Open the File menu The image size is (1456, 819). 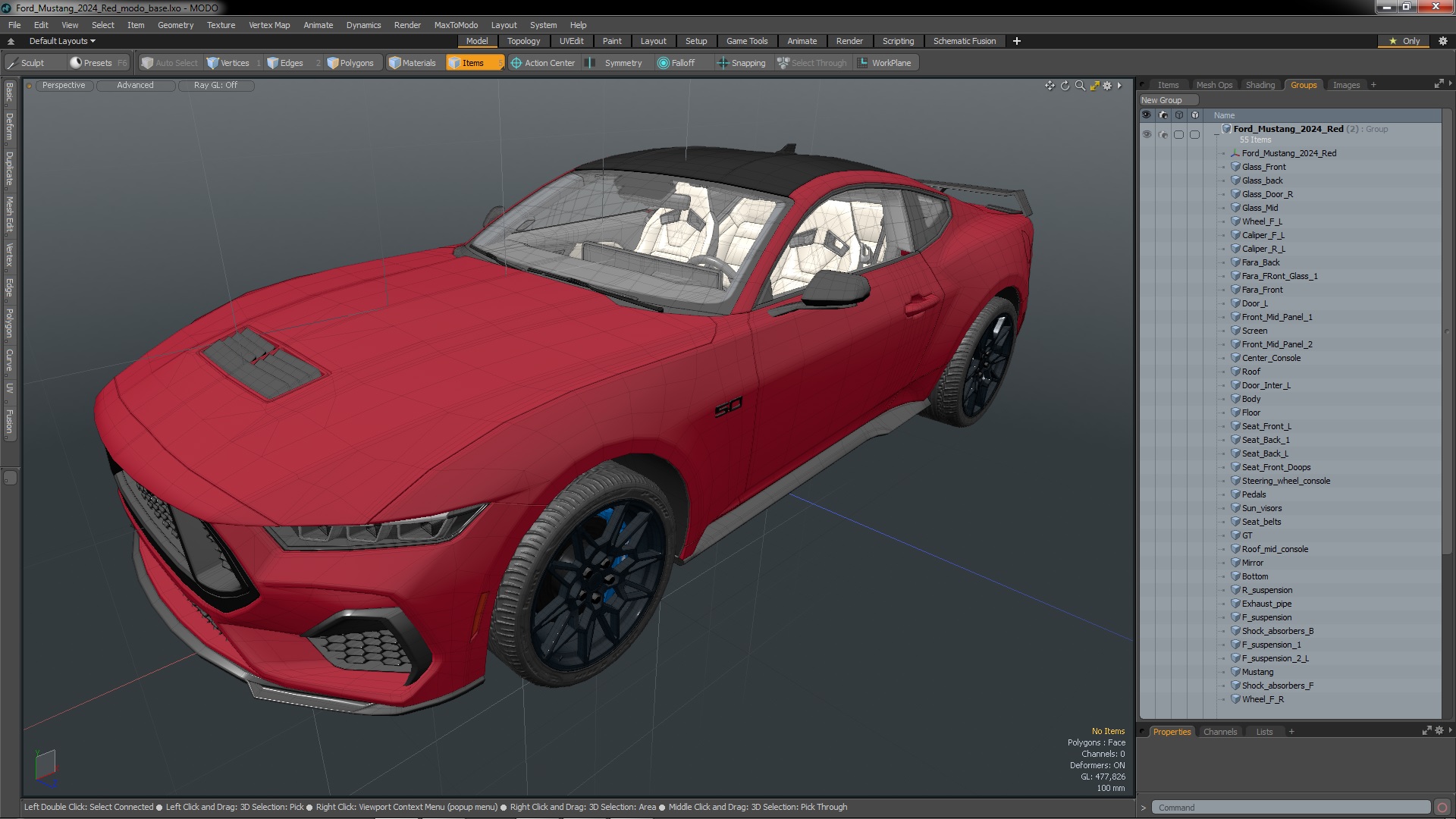click(14, 25)
